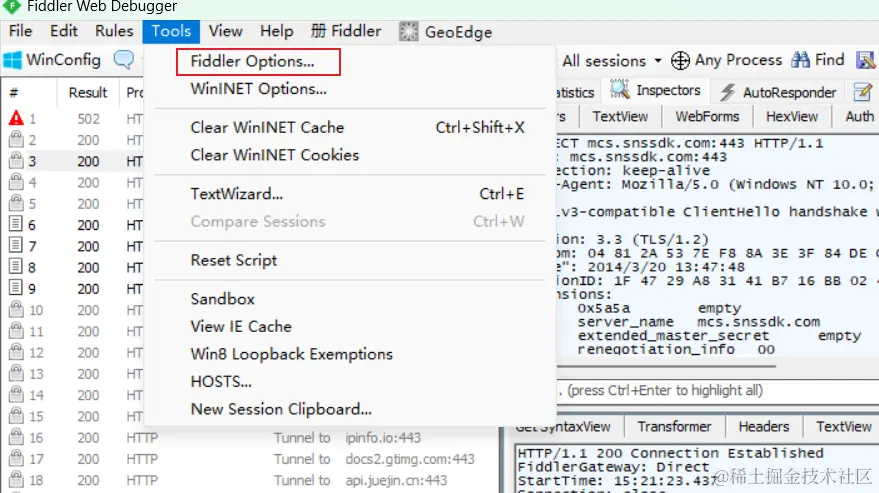Image resolution: width=879 pixels, height=493 pixels.
Task: Select session 16 tunnel to ipinfo.io:443
Action: 249,437
